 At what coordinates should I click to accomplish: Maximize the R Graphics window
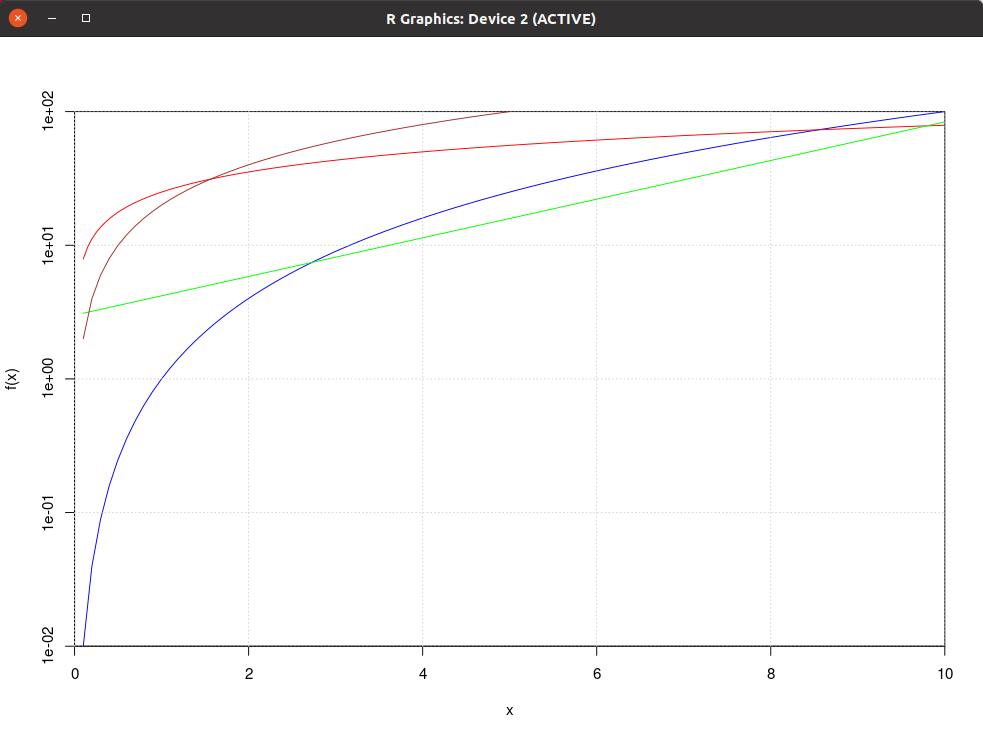tap(86, 18)
